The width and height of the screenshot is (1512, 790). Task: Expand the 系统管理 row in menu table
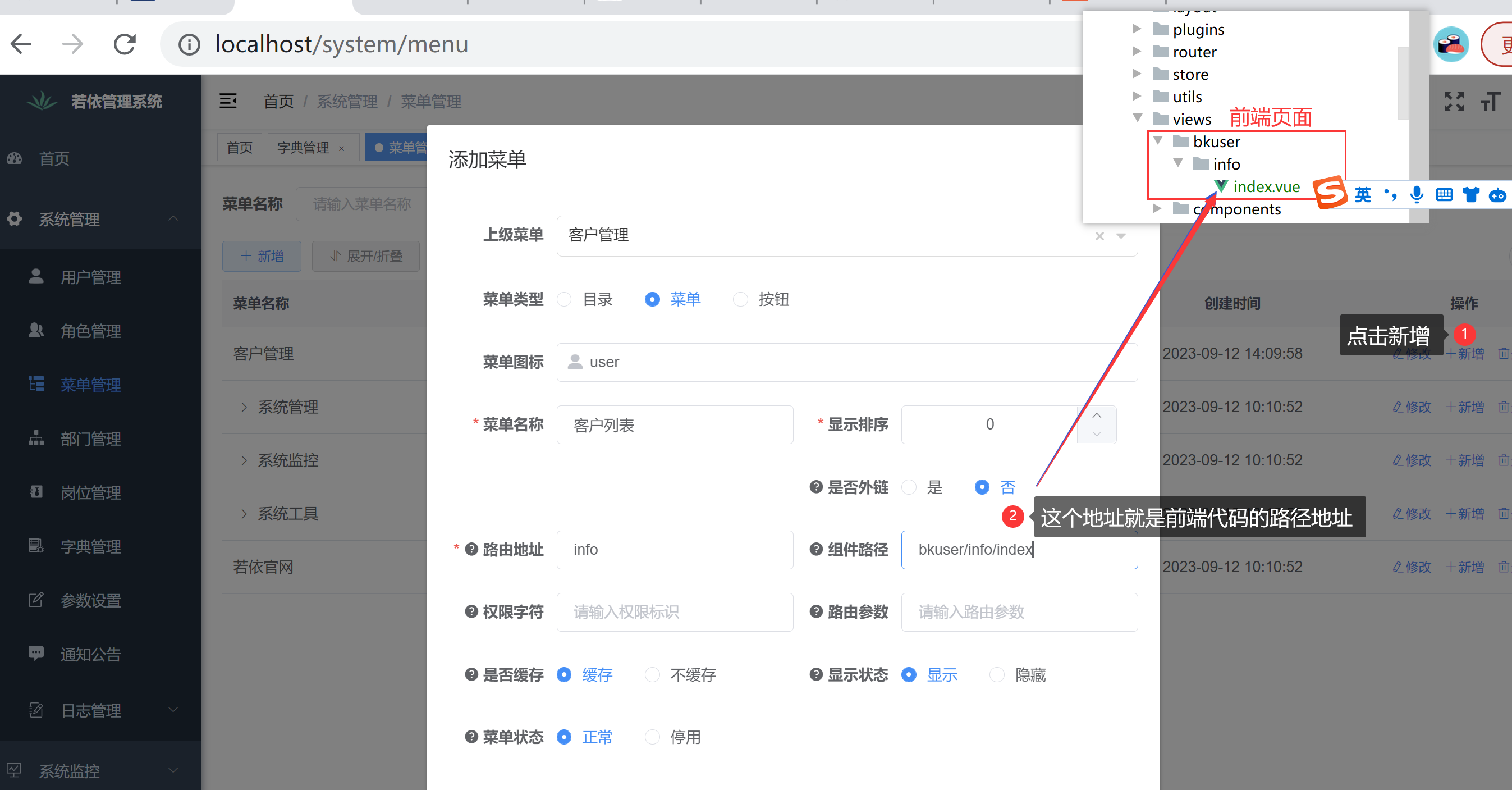click(244, 407)
